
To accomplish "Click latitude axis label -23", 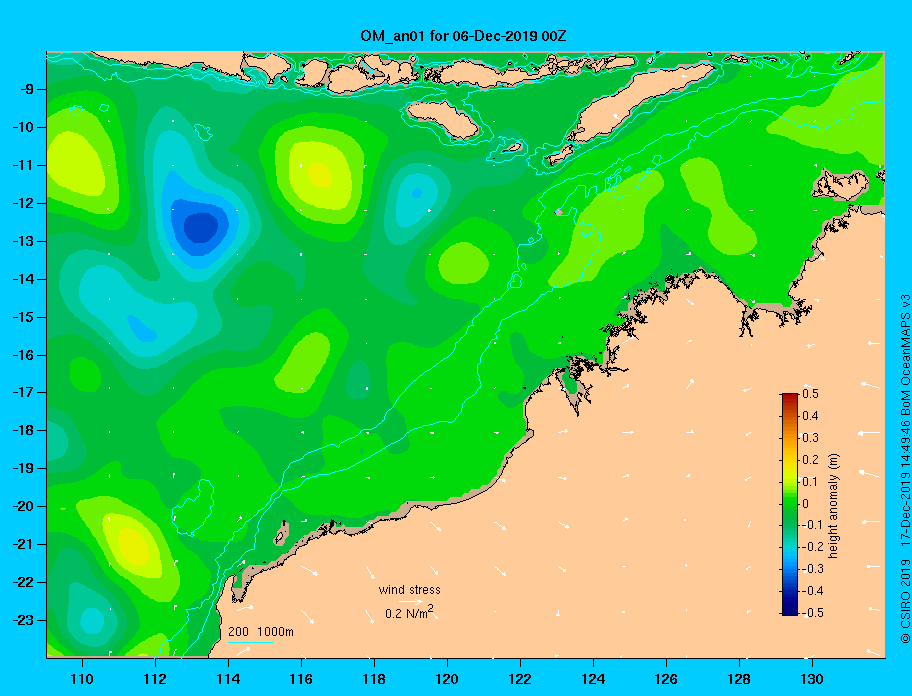I will click(x=23, y=620).
